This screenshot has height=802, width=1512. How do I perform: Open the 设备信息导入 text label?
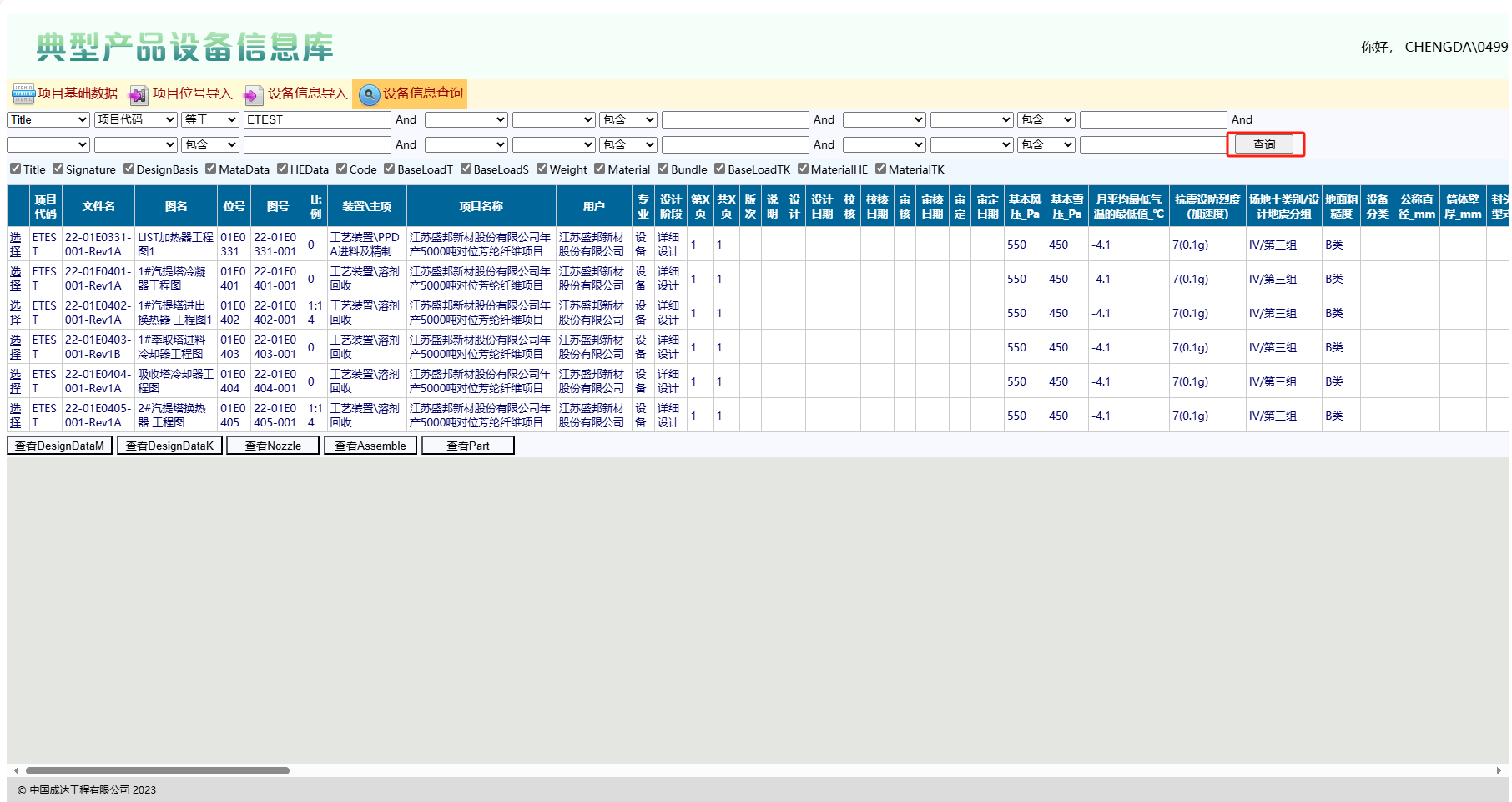click(x=307, y=93)
